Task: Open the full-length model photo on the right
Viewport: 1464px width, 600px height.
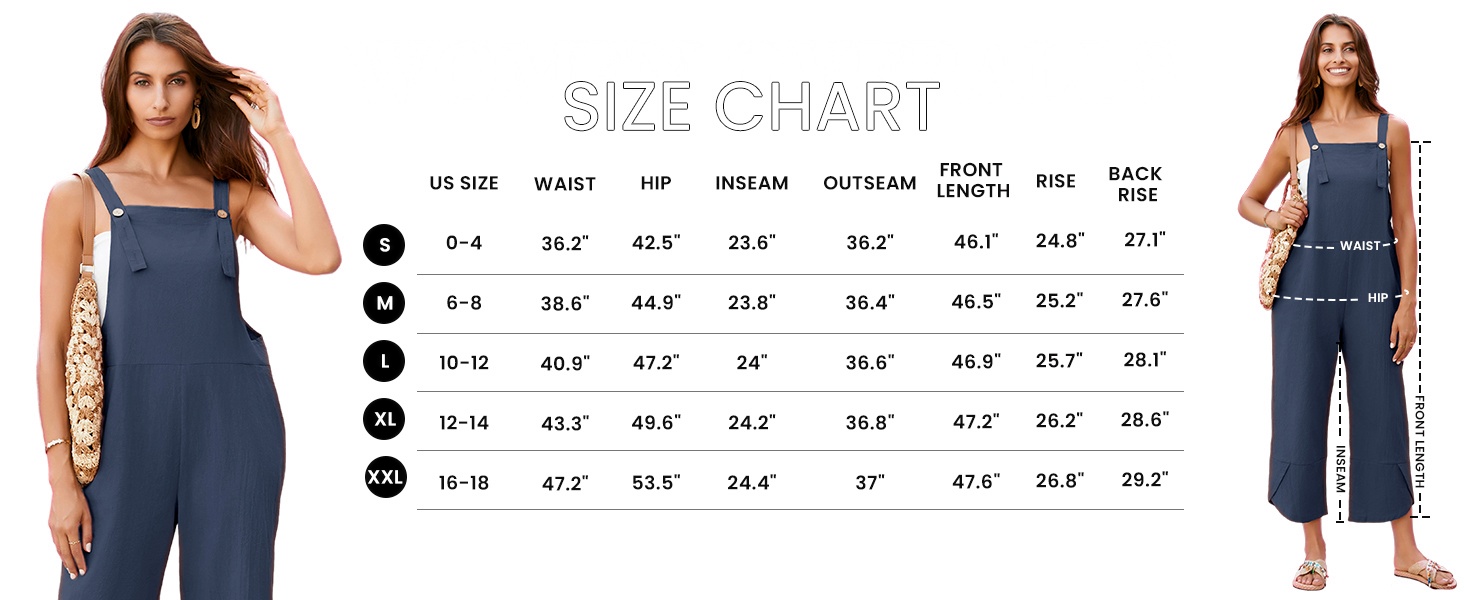Action: tap(1345, 300)
